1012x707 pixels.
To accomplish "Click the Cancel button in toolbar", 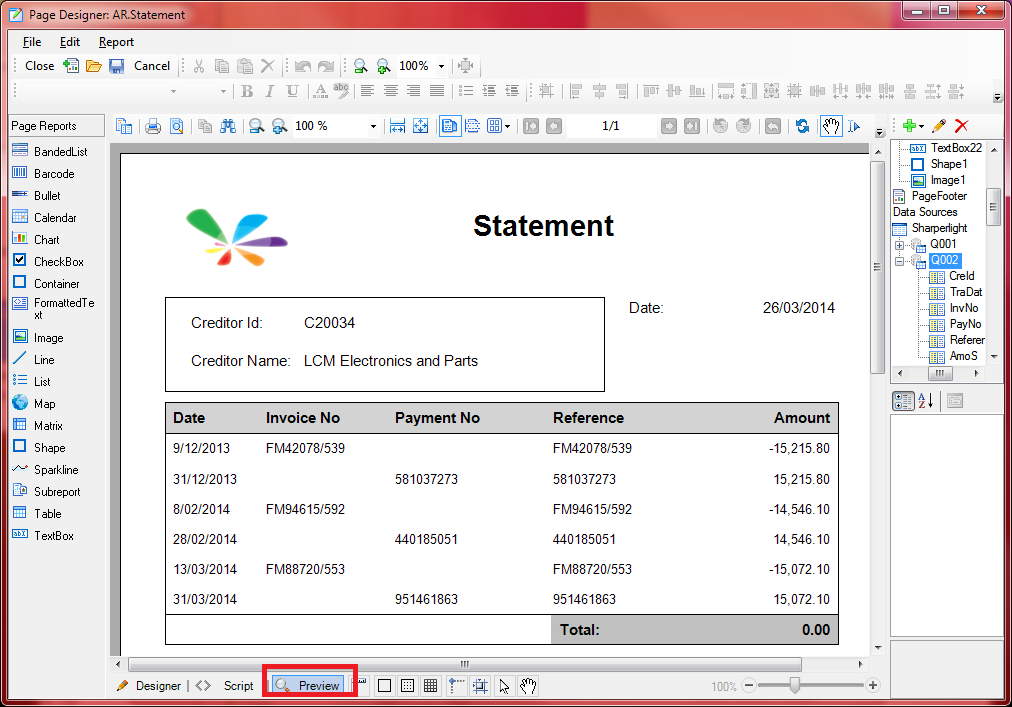I will 152,66.
